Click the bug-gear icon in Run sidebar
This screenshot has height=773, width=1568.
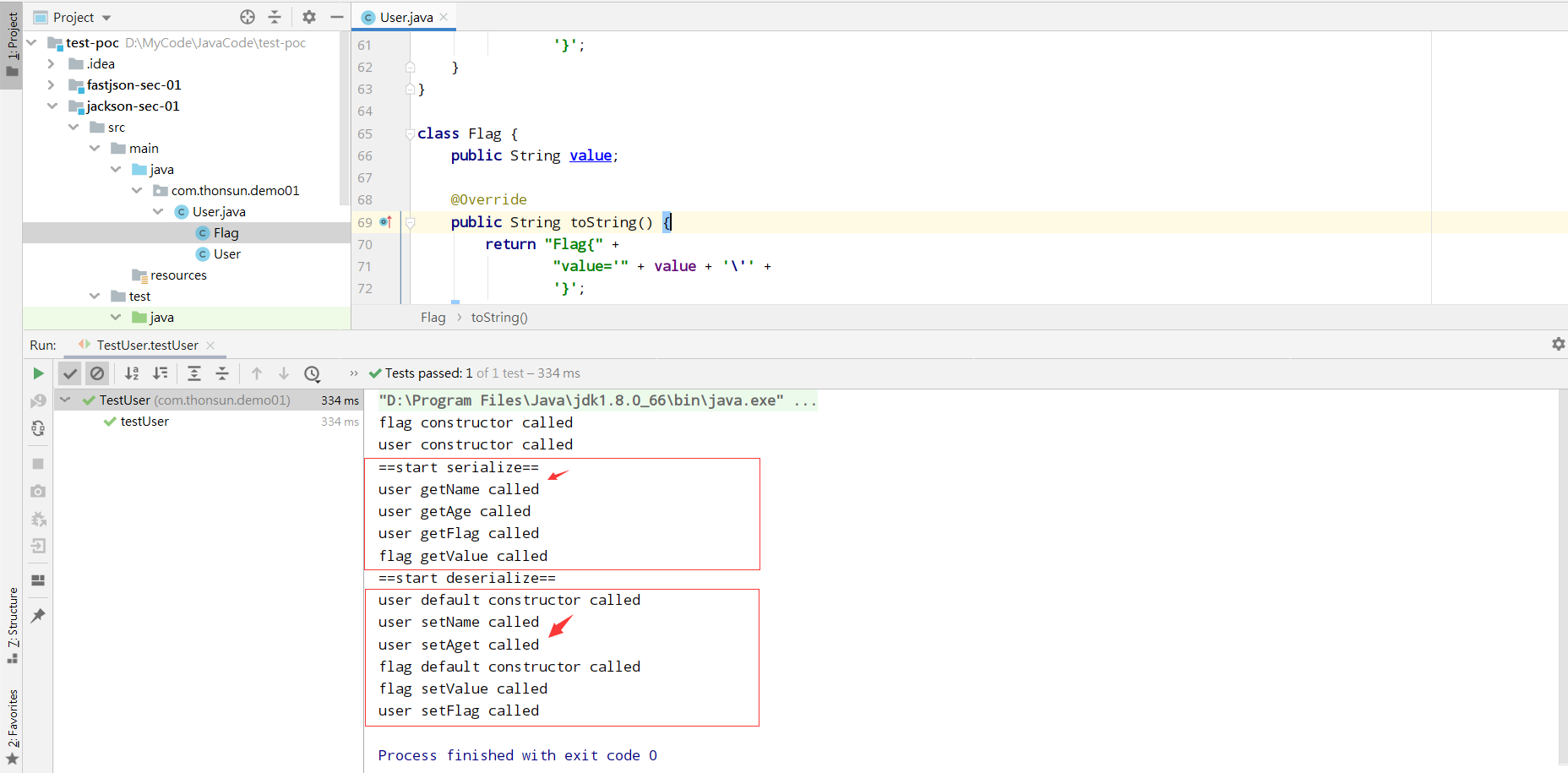coord(38,519)
